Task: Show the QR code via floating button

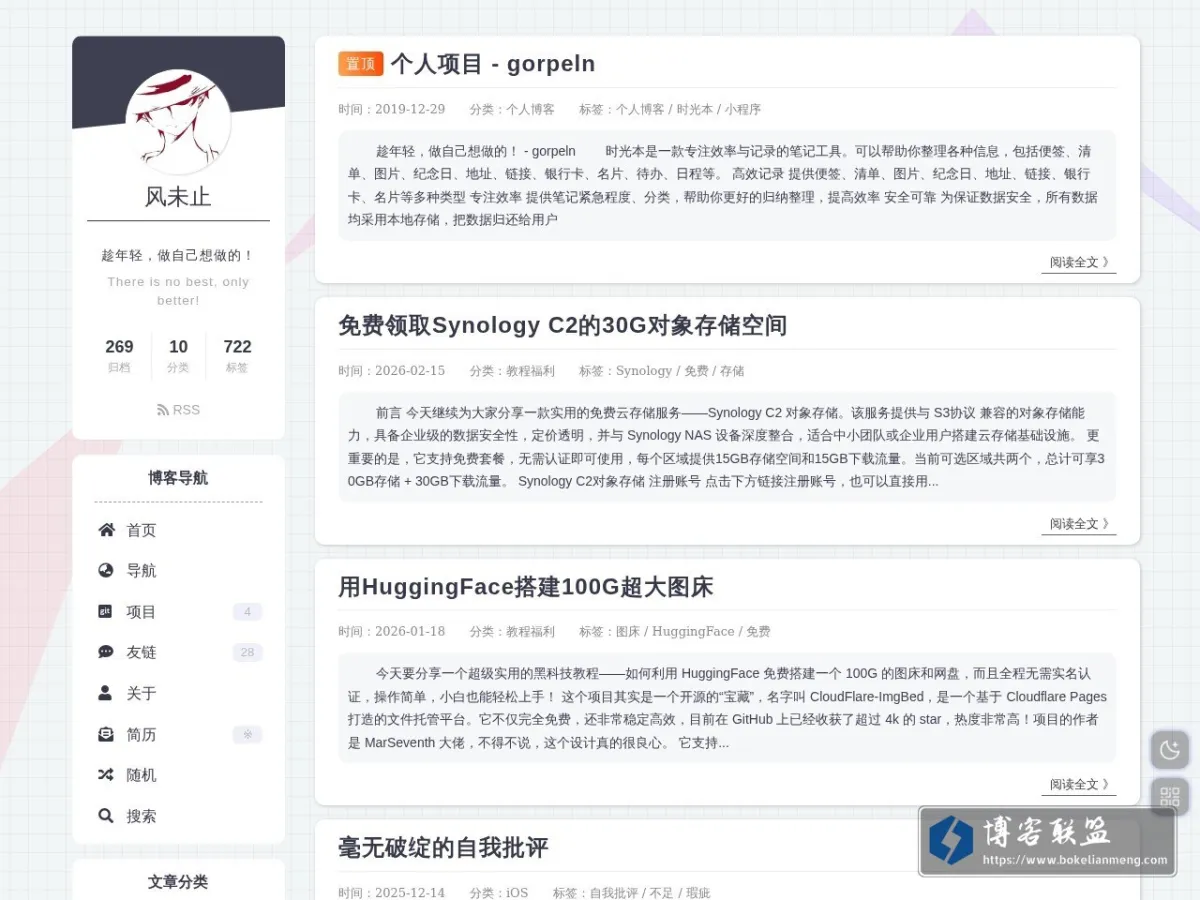Action: 1170,797
